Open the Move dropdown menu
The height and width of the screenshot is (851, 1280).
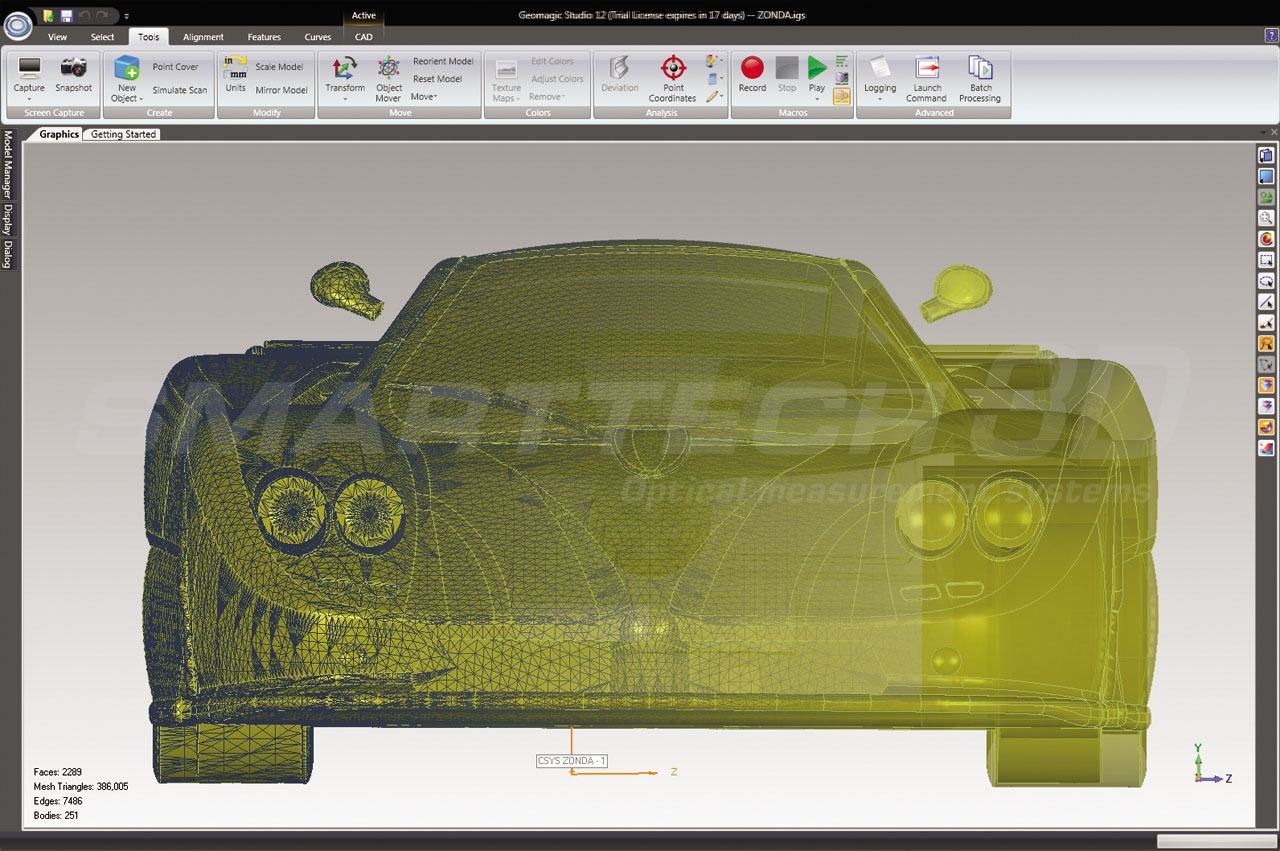click(x=424, y=97)
